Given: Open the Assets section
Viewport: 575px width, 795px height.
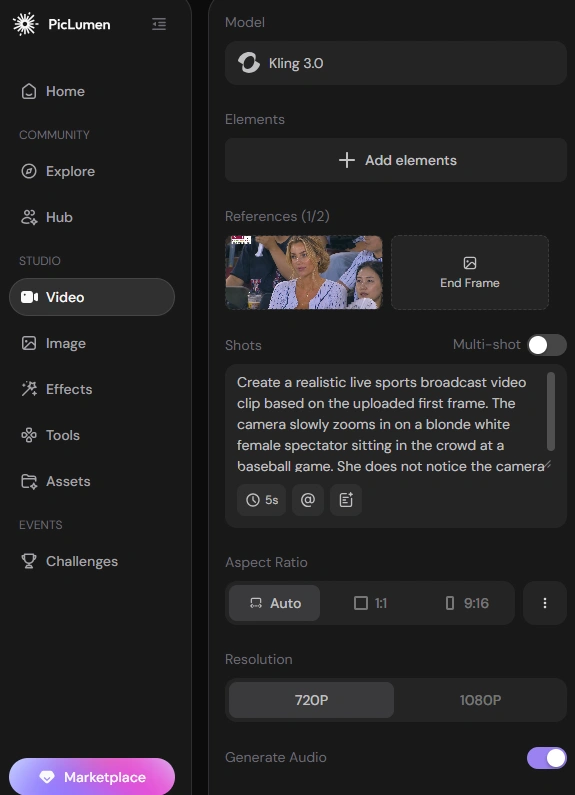Looking at the screenshot, I should click(92, 481).
